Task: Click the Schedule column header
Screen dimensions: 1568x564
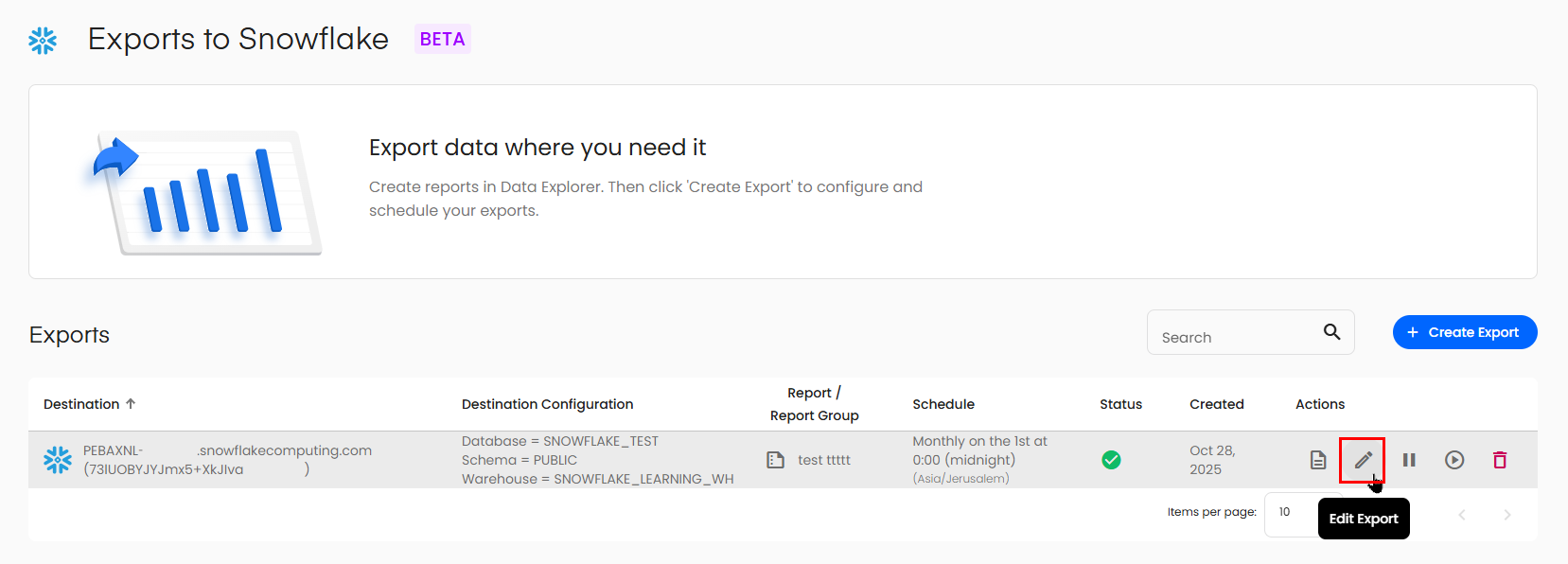Action: 943,404
